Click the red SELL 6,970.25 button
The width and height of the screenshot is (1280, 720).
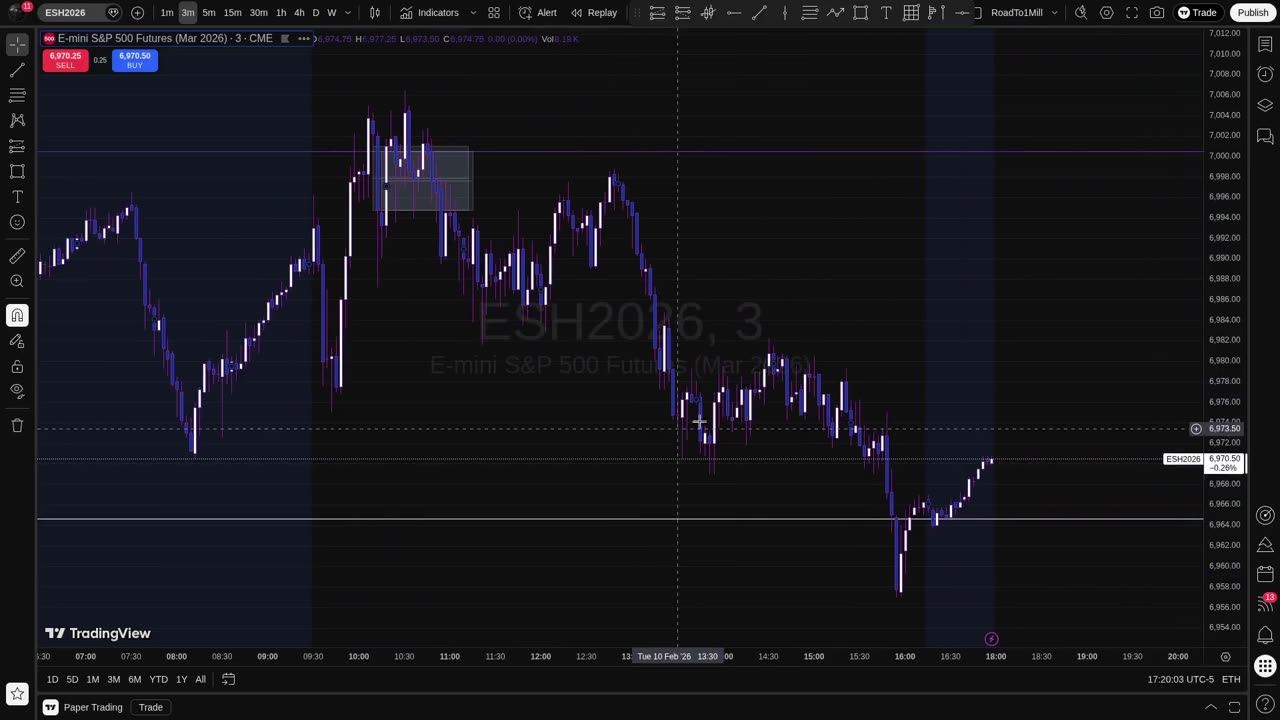pos(65,60)
